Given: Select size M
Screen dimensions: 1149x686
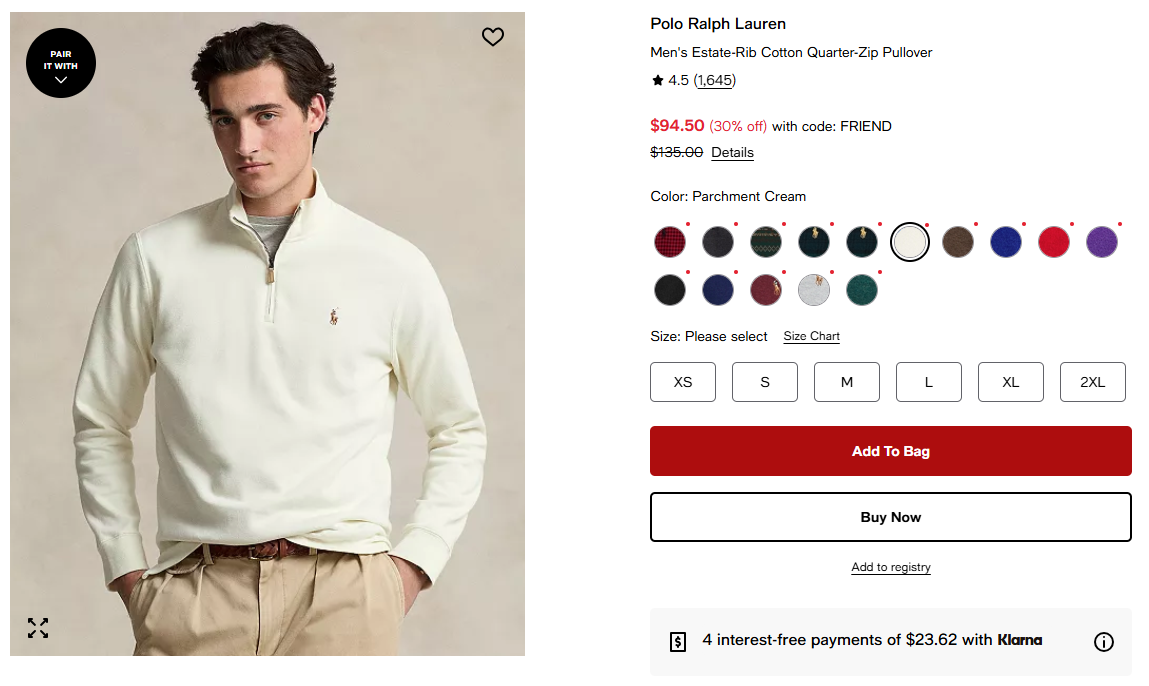Looking at the screenshot, I should point(847,382).
